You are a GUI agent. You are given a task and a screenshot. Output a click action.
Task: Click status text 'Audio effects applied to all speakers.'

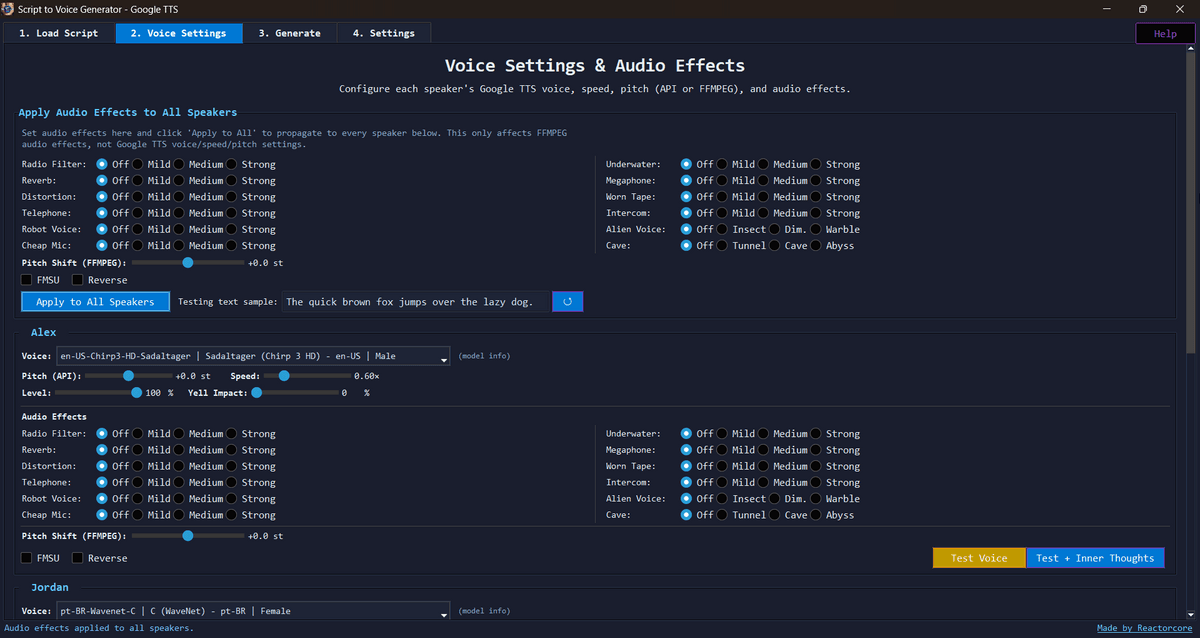coord(99,628)
